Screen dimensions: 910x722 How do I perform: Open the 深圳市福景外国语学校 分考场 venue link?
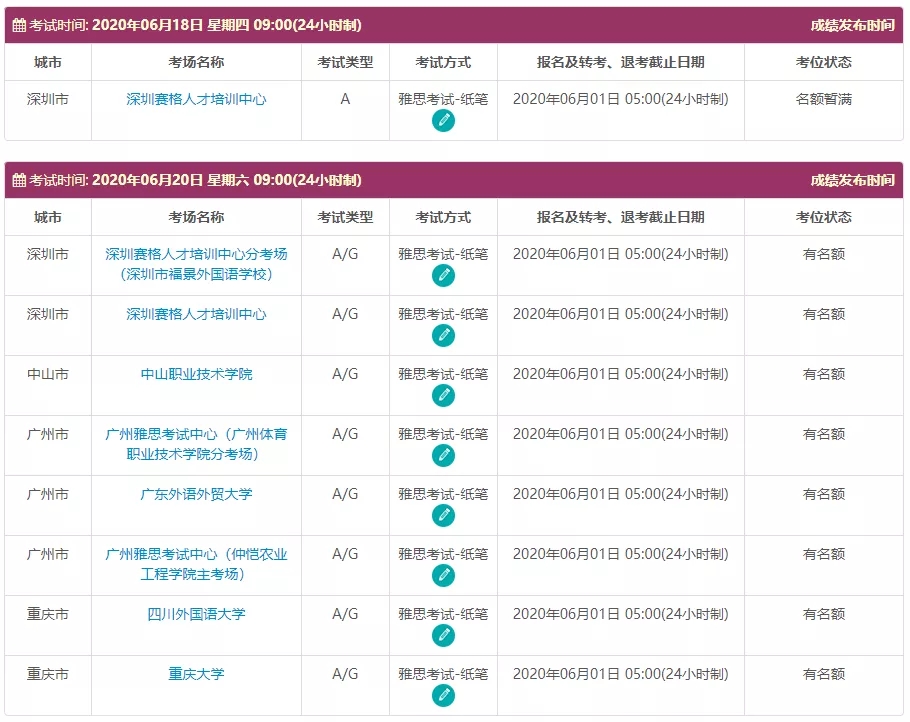click(196, 264)
